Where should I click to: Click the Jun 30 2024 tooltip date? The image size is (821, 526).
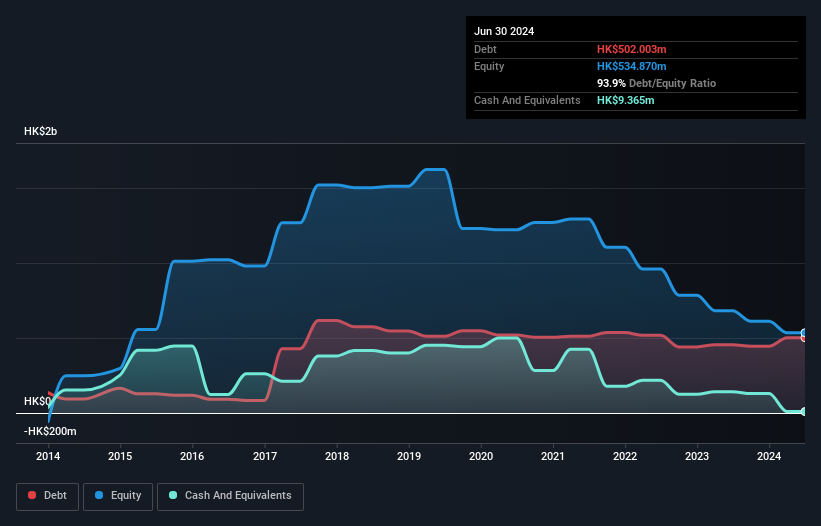click(x=504, y=31)
